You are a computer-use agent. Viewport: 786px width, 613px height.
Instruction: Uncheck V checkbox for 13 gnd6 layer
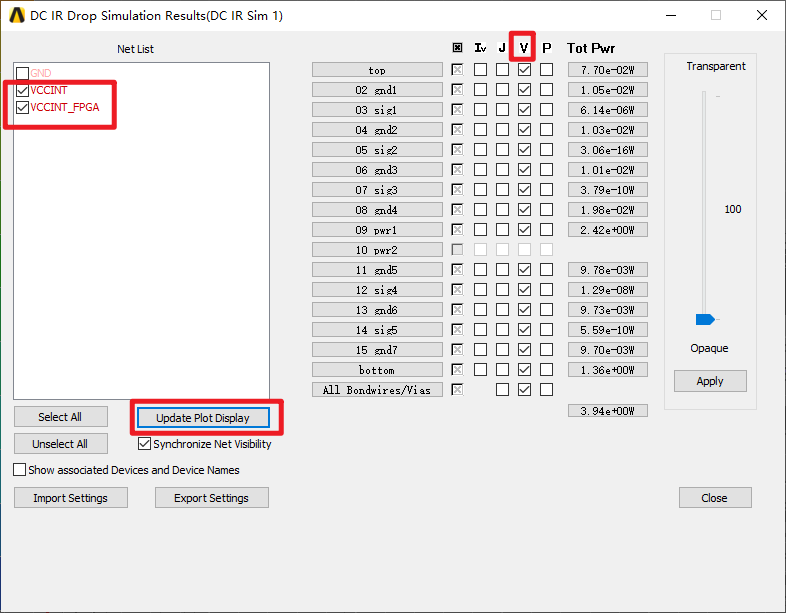[524, 310]
